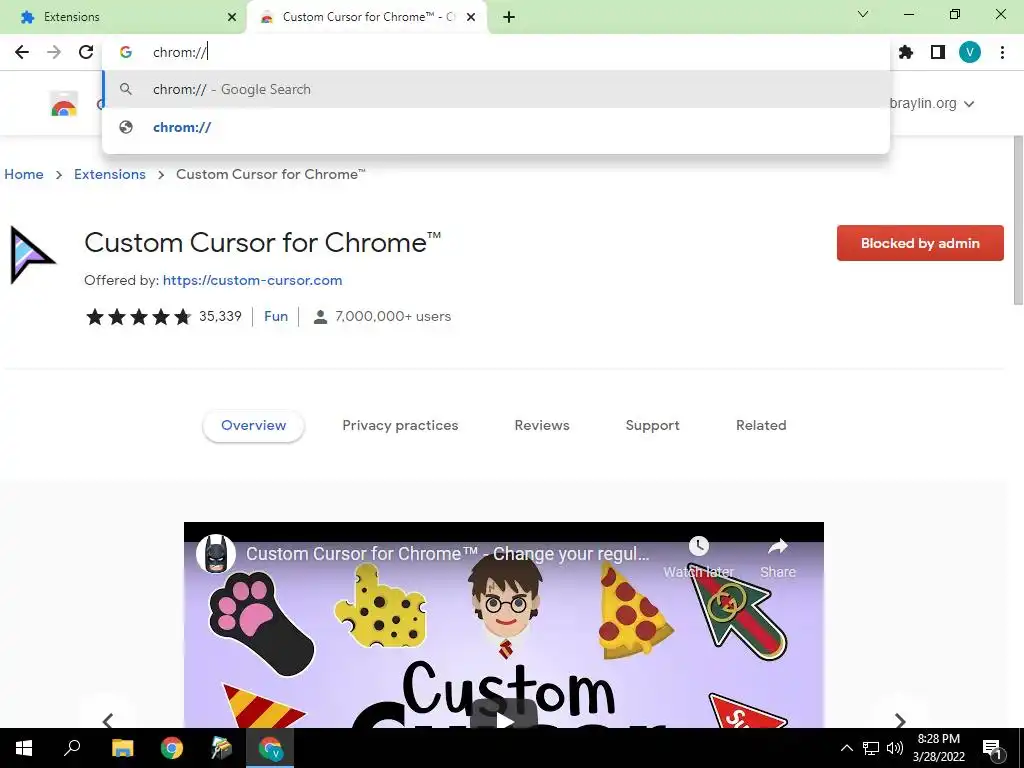
Task: Open the profile avatar V
Action: [970, 52]
